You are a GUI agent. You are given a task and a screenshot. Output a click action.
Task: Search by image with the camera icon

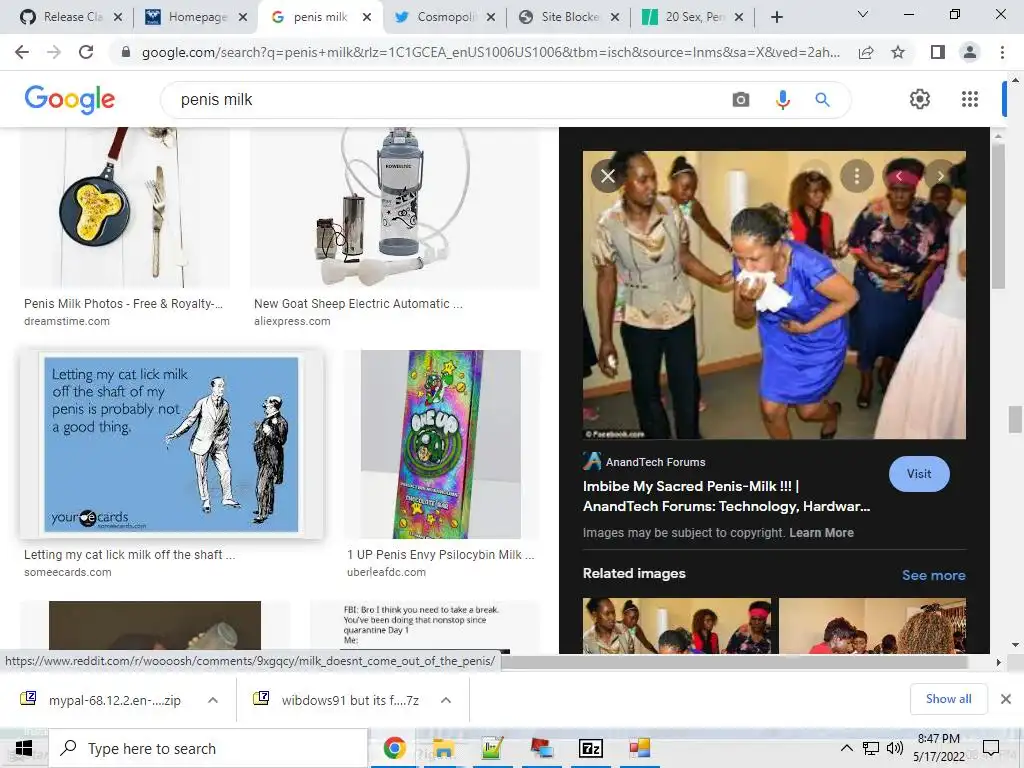coord(741,100)
